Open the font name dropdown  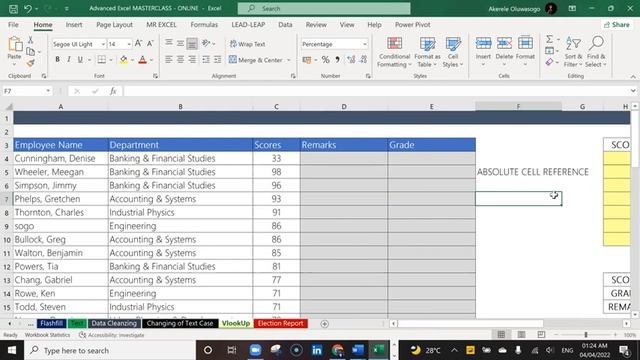point(103,44)
